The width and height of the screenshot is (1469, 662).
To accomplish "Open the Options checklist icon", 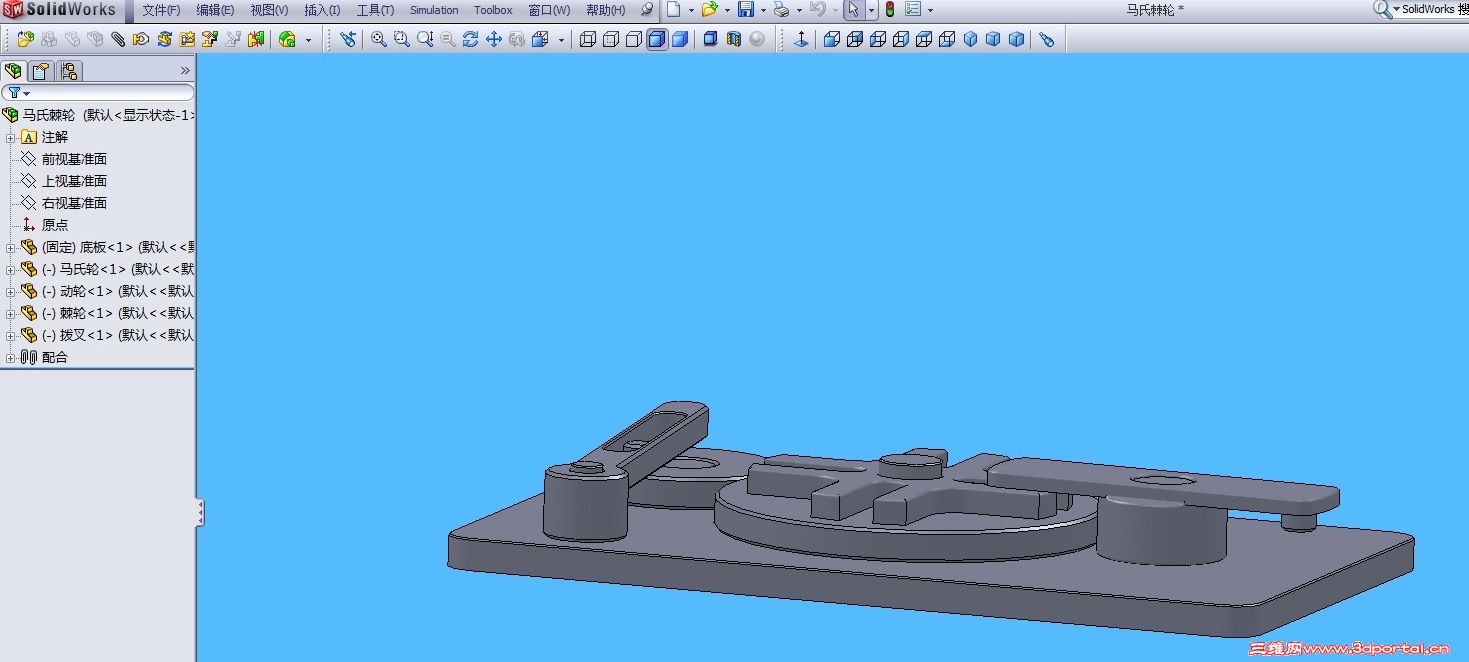I will [913, 10].
